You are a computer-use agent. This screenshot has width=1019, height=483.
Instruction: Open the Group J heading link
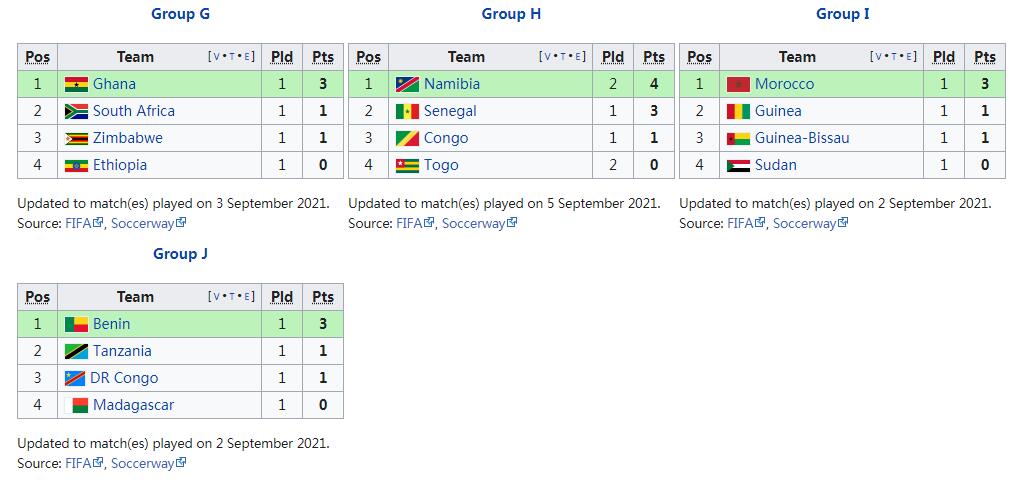pos(180,254)
